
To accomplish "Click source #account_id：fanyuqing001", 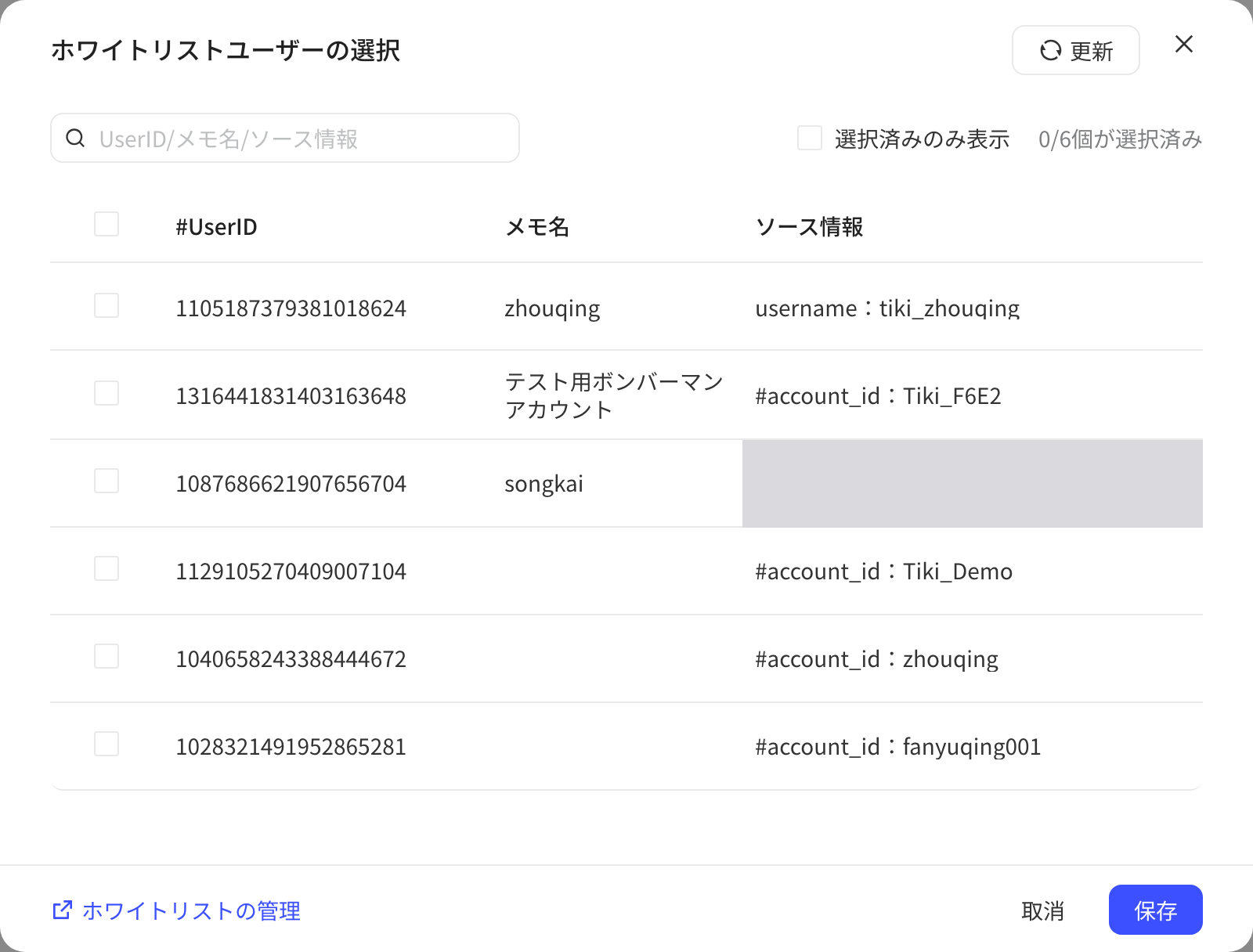I will (x=897, y=747).
